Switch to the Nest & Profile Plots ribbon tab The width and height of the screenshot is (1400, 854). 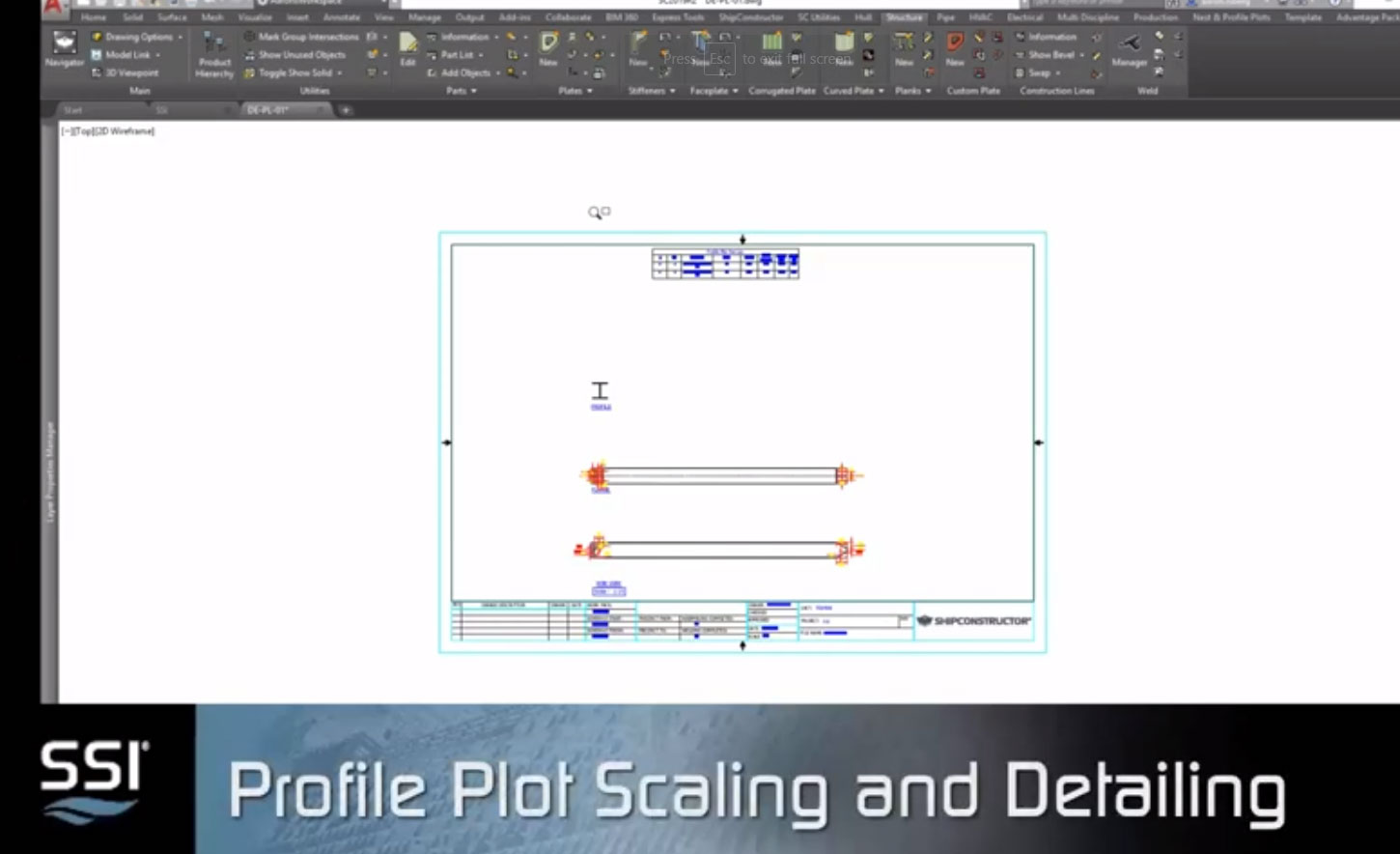pyautogui.click(x=1231, y=17)
